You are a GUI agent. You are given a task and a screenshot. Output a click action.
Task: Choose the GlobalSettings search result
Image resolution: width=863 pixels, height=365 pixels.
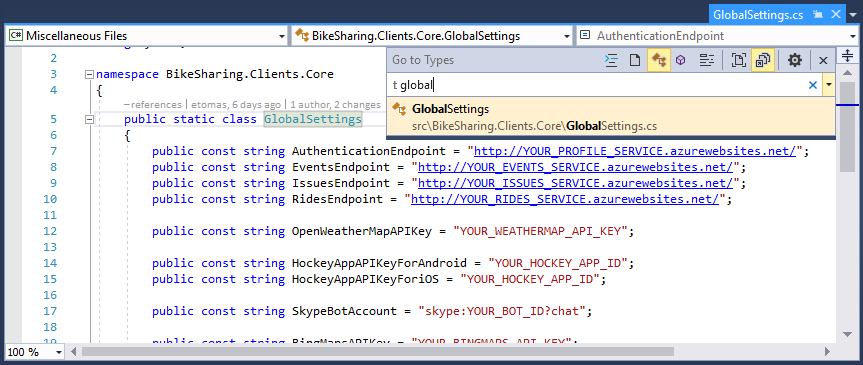[x=611, y=117]
